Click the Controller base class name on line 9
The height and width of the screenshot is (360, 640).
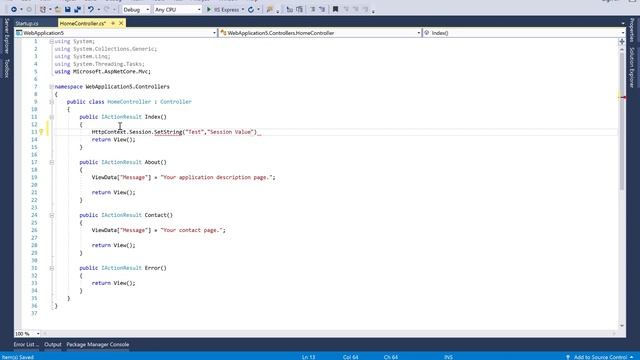click(176, 102)
